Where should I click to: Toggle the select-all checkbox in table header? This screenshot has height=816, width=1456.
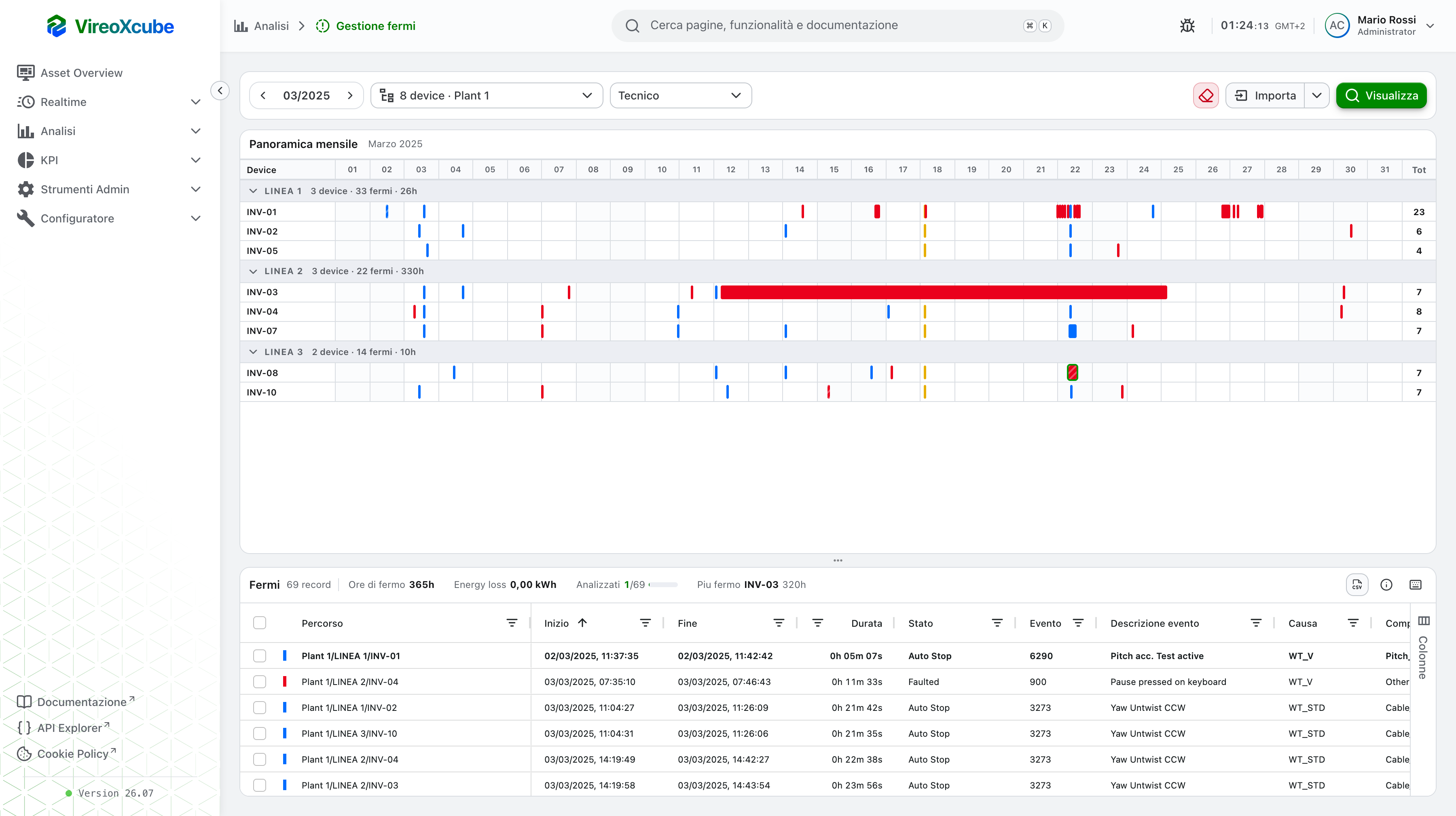pyautogui.click(x=259, y=623)
